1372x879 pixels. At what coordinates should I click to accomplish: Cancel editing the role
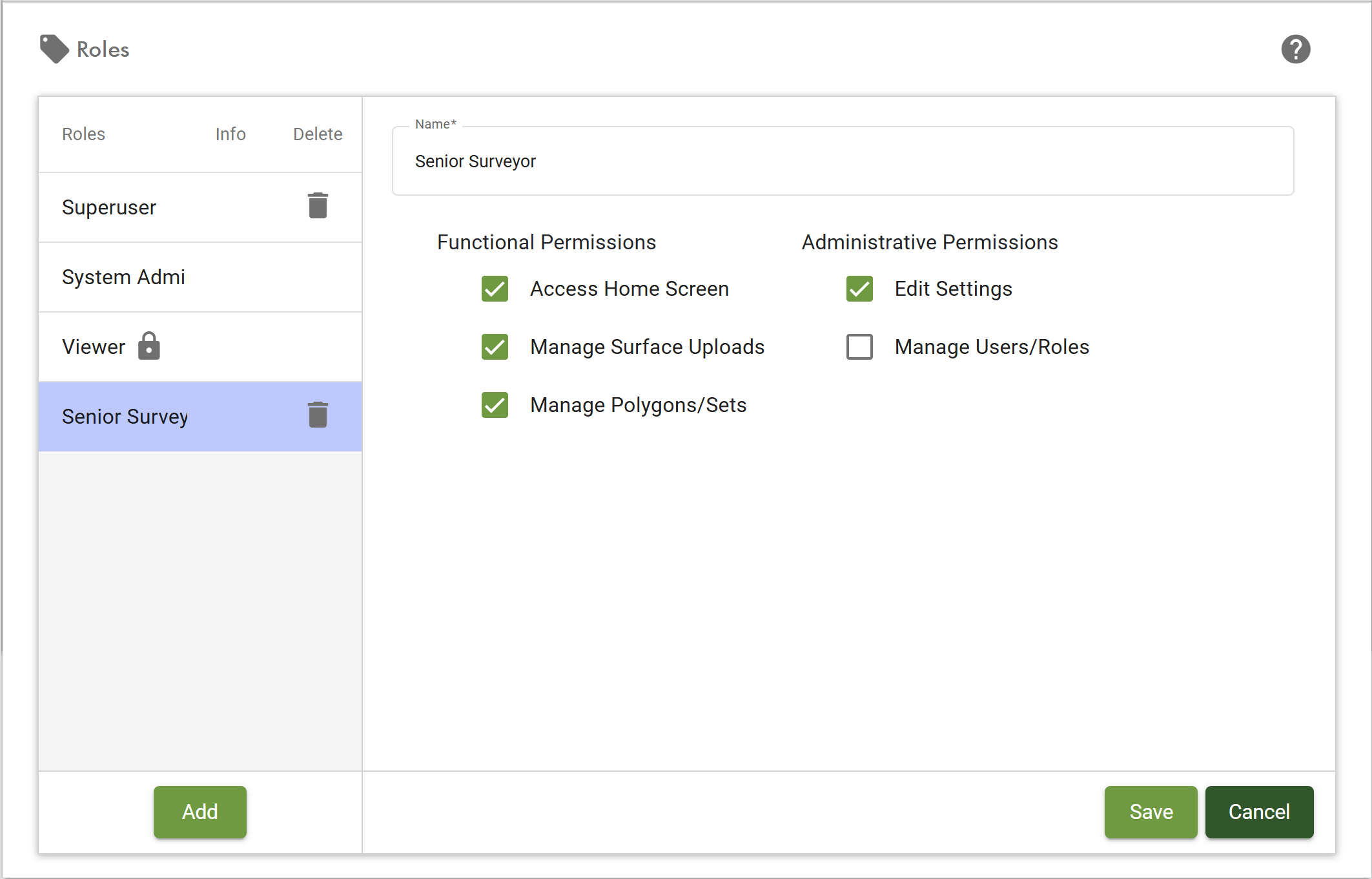coord(1258,812)
